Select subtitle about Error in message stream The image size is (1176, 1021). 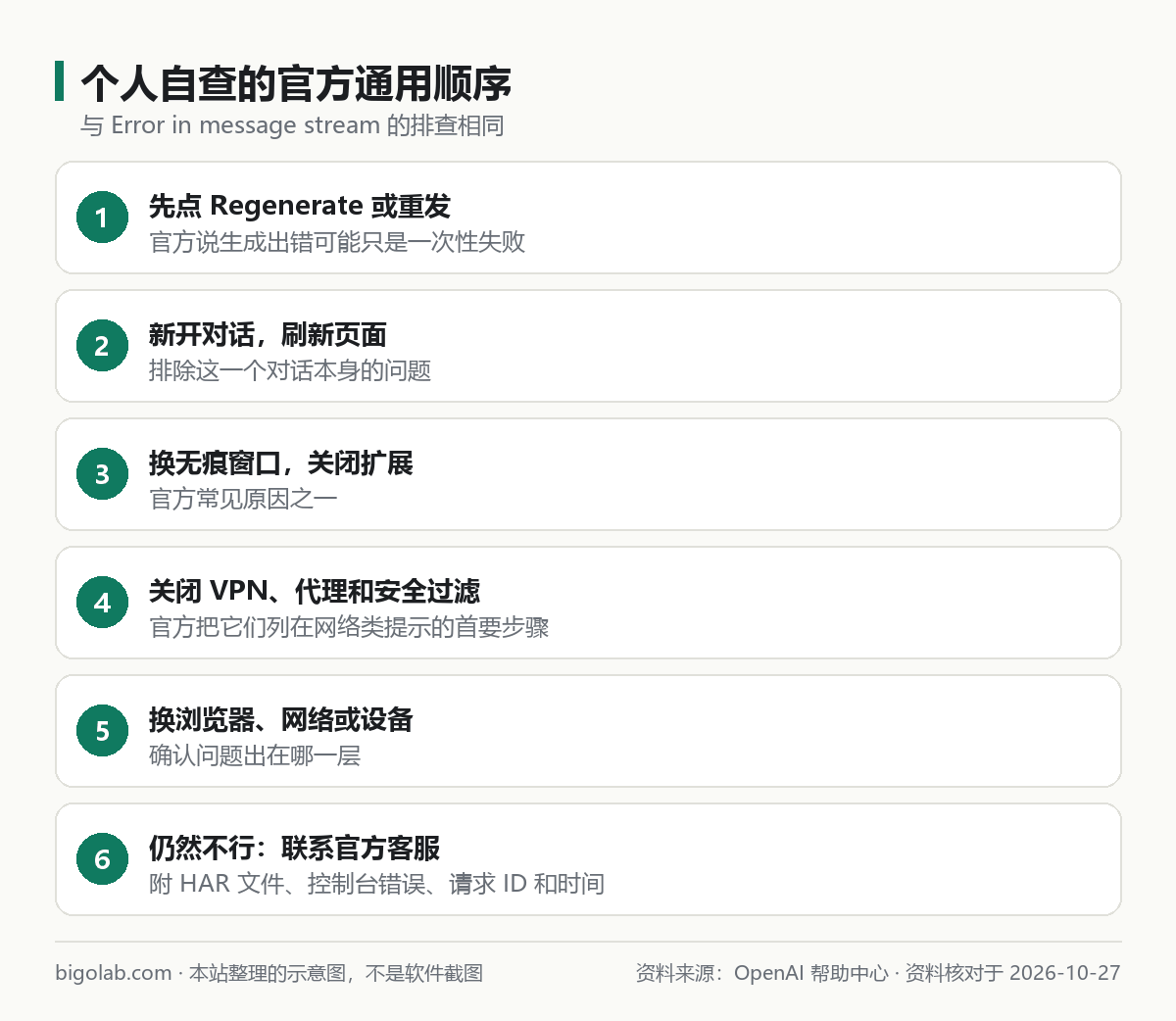[292, 125]
